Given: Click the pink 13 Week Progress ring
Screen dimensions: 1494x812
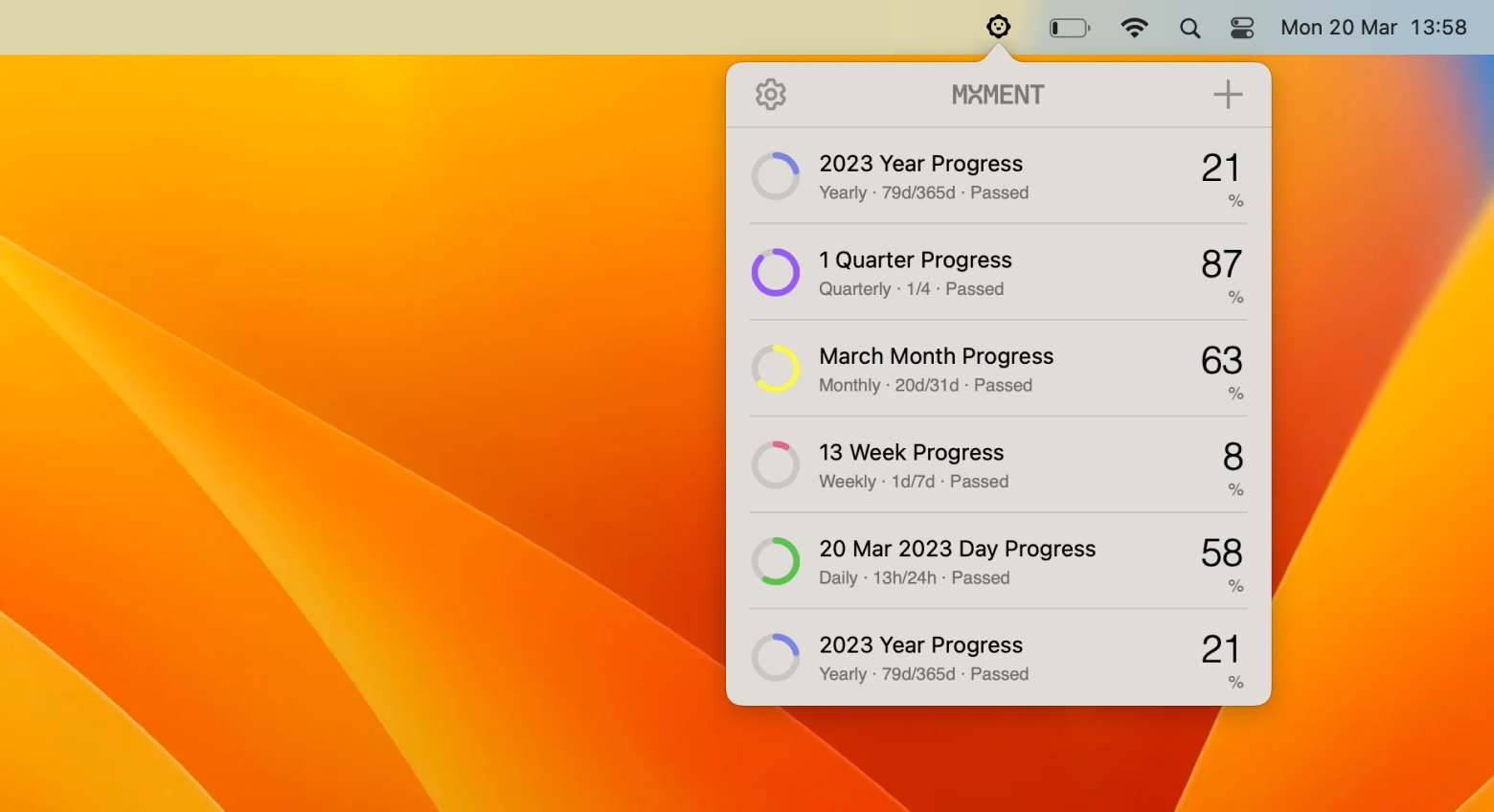Looking at the screenshot, I should click(x=776, y=464).
